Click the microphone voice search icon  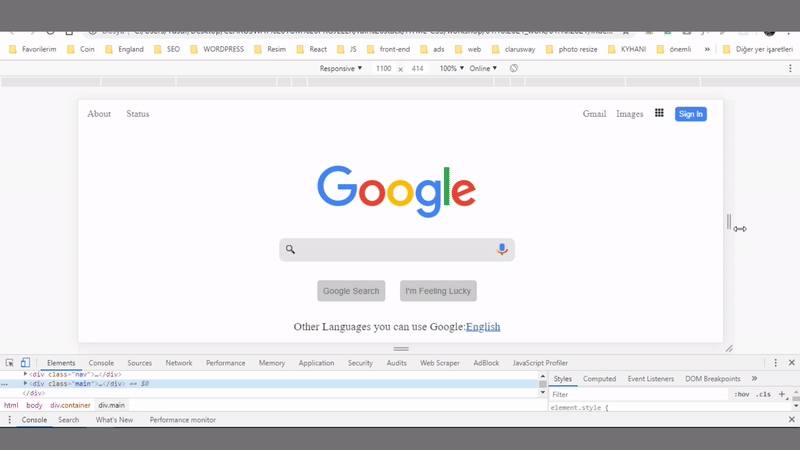click(x=502, y=249)
